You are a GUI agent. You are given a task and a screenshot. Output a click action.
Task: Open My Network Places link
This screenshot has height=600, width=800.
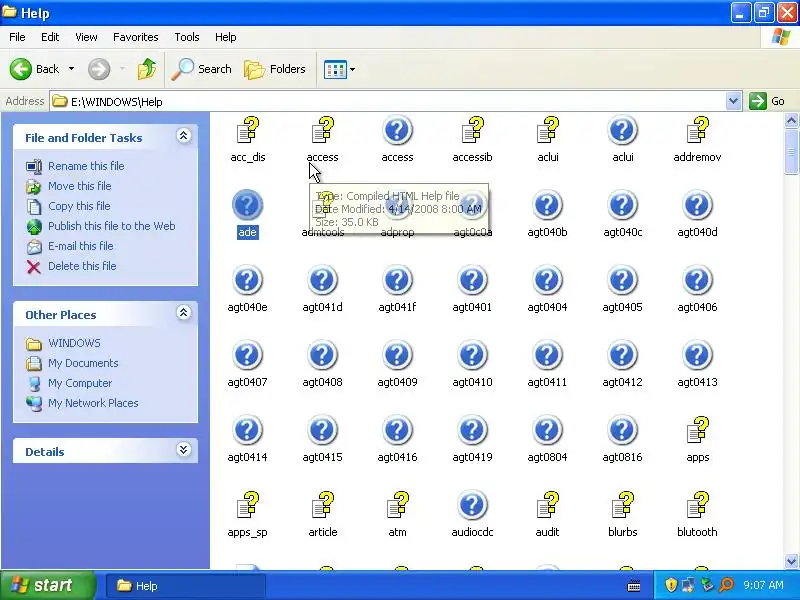tap(93, 403)
